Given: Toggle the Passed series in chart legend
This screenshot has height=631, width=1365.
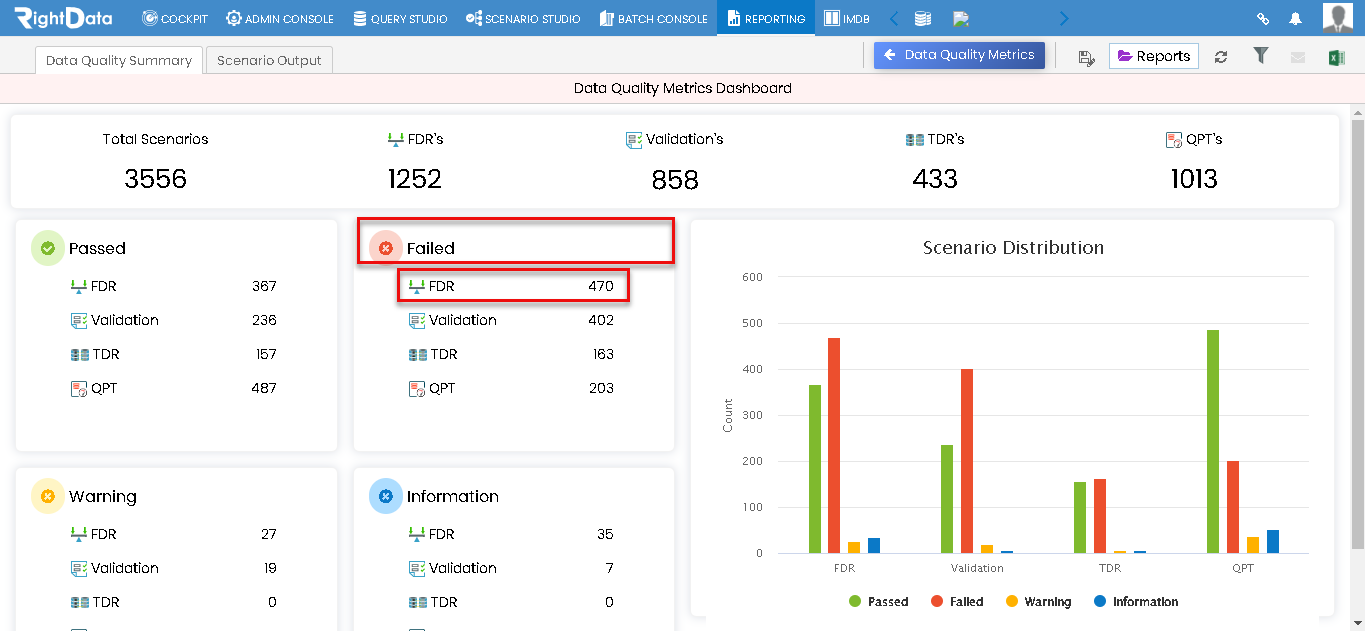Looking at the screenshot, I should [x=878, y=602].
